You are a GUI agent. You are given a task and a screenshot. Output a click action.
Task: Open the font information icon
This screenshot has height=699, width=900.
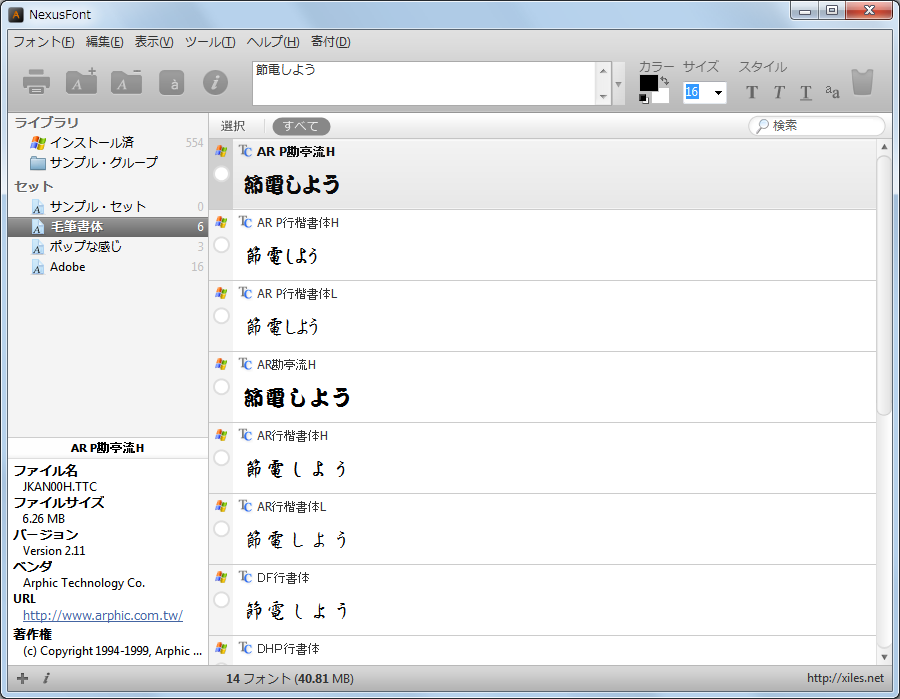point(215,83)
